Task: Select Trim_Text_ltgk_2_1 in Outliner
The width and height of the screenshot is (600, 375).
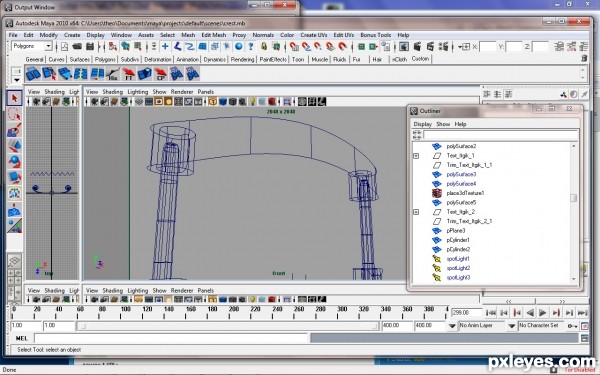Action: [469, 221]
